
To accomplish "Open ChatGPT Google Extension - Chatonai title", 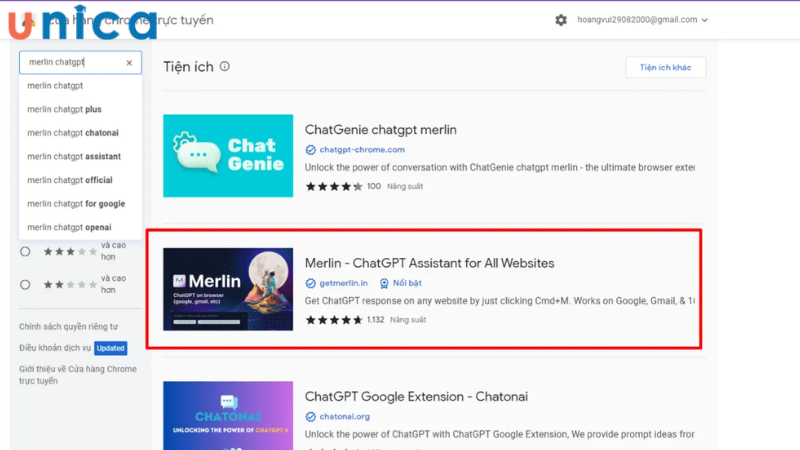I will click(x=416, y=396).
